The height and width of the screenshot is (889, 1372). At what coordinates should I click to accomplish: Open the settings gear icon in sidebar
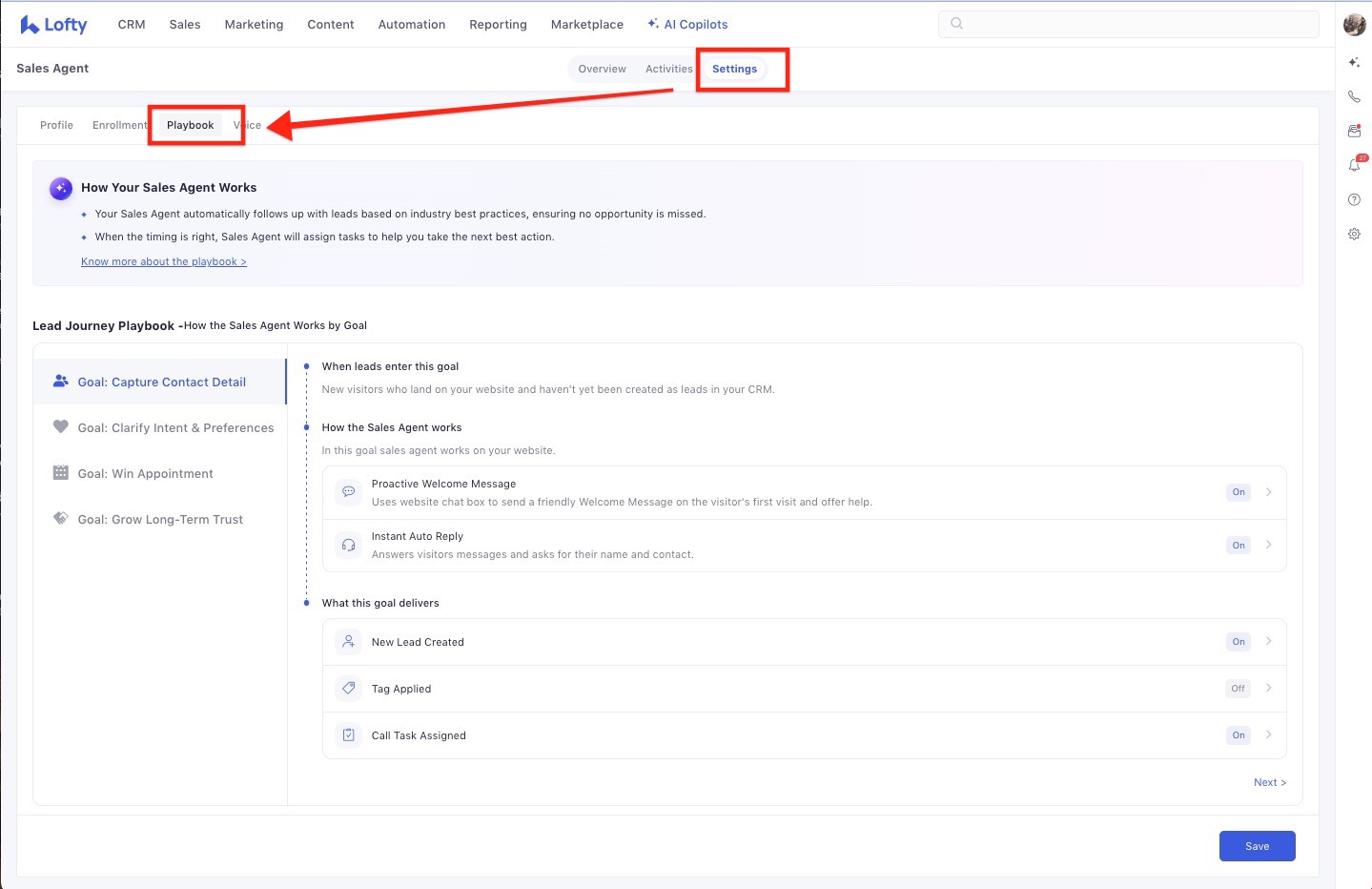point(1354,234)
